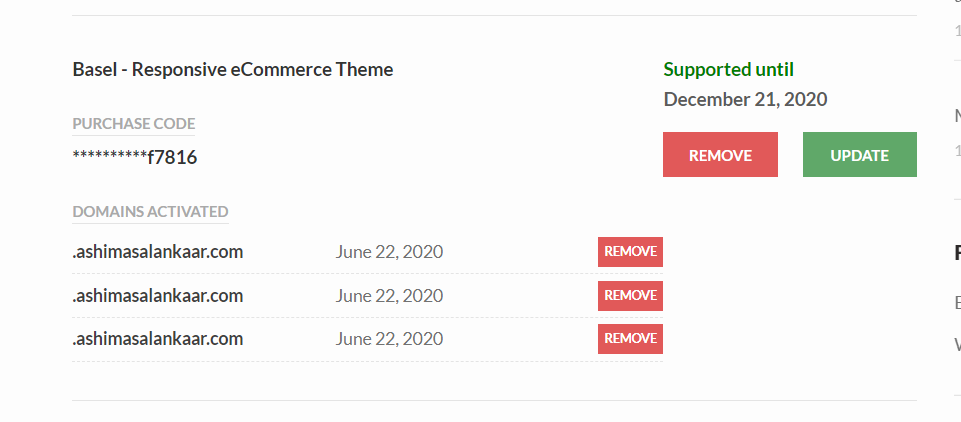Click the third .ashimasalankaar.com domain name

point(158,339)
